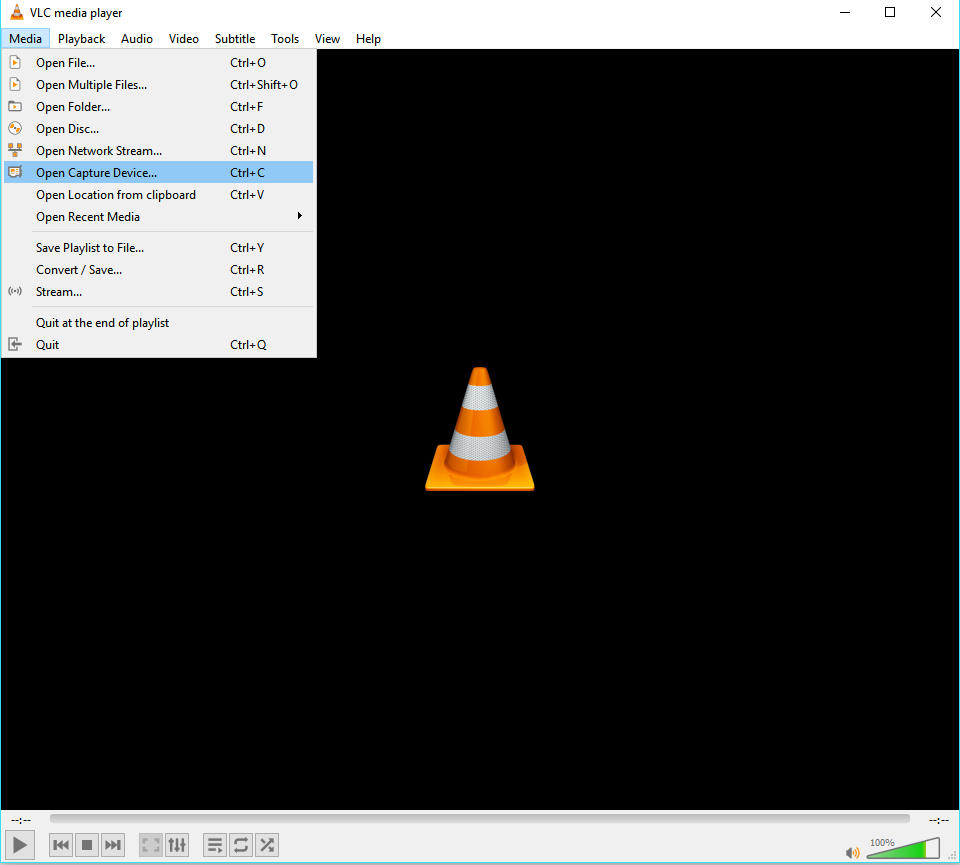Skip to previous media track
This screenshot has width=960, height=865.
(61, 845)
